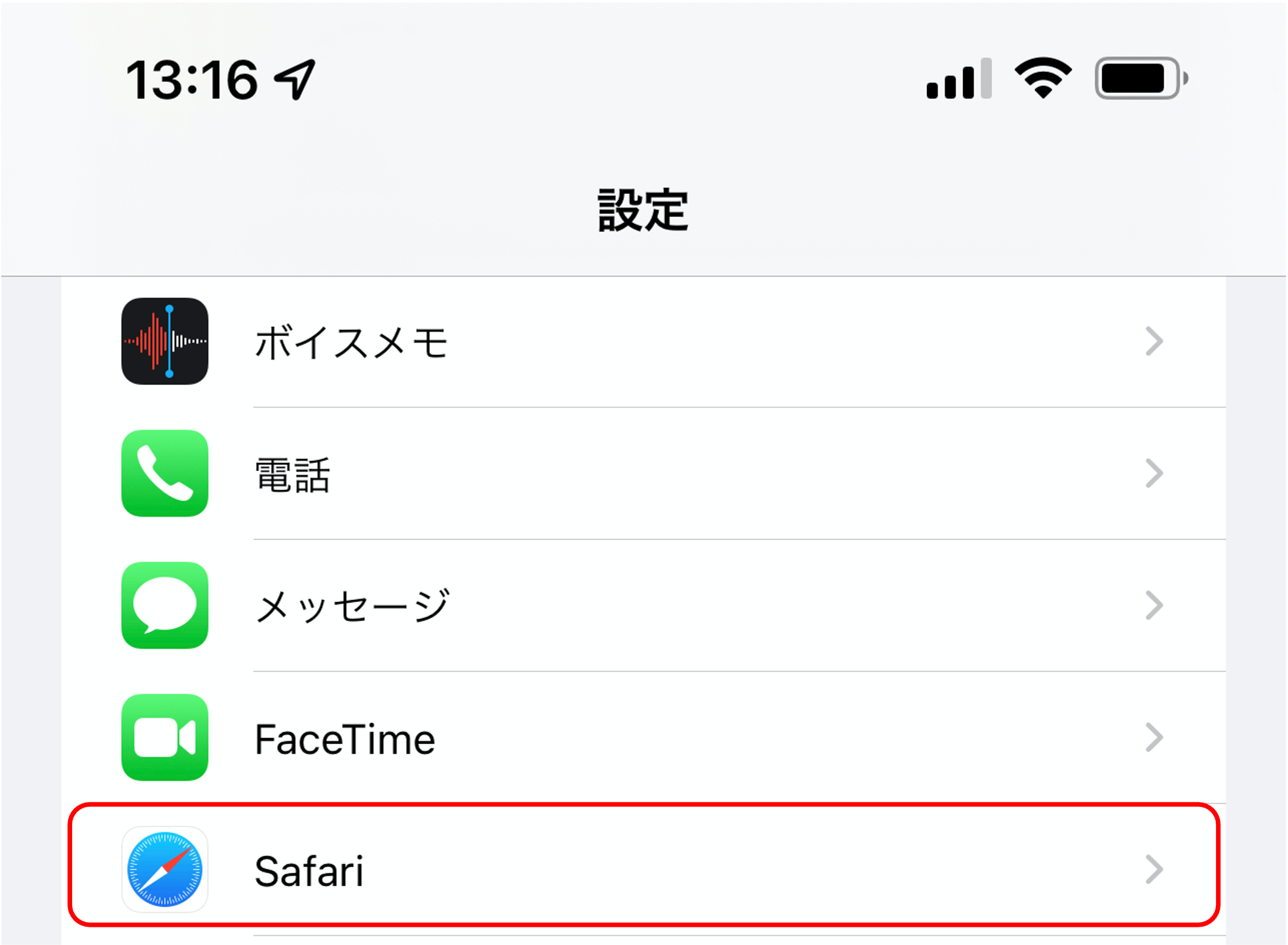Open the 電話 settings entry
1288x945 pixels.
(644, 473)
